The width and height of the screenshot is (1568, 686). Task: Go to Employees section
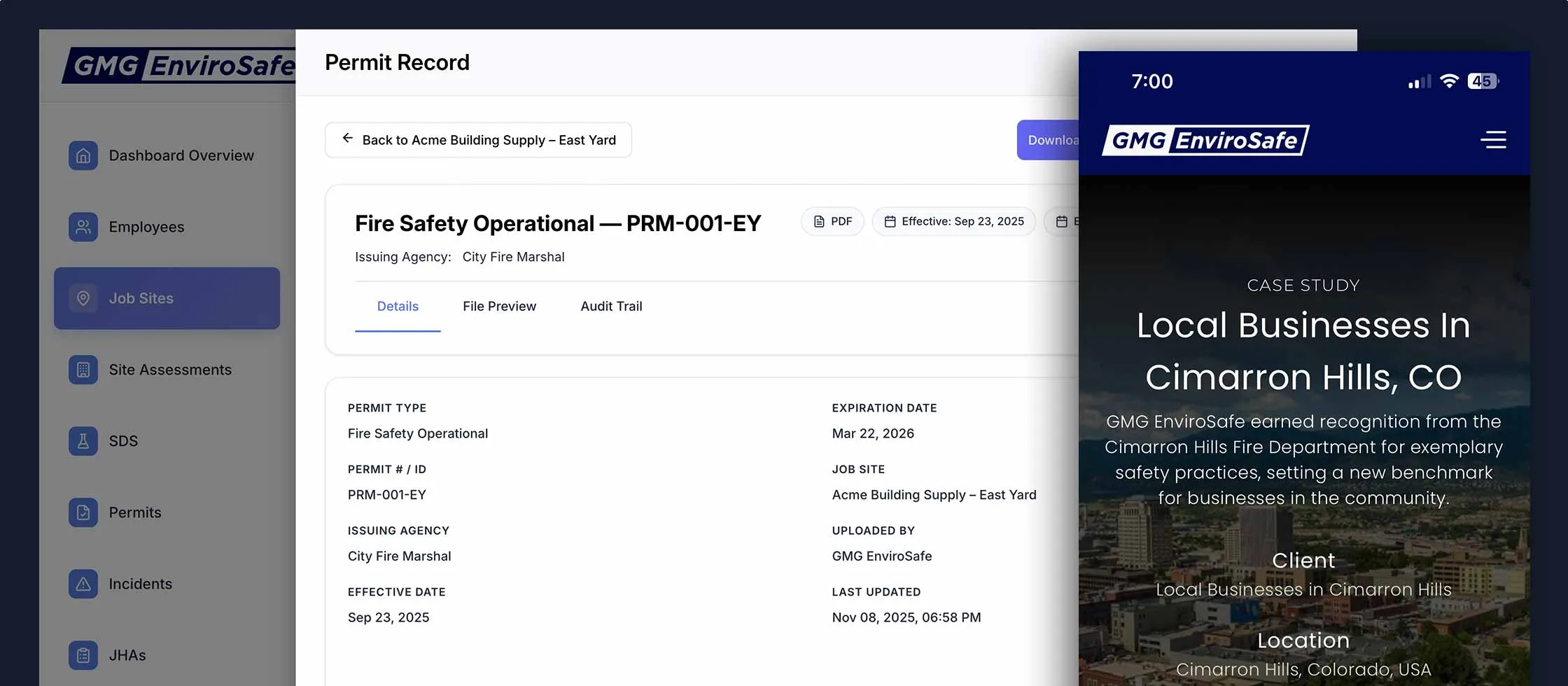[167, 227]
